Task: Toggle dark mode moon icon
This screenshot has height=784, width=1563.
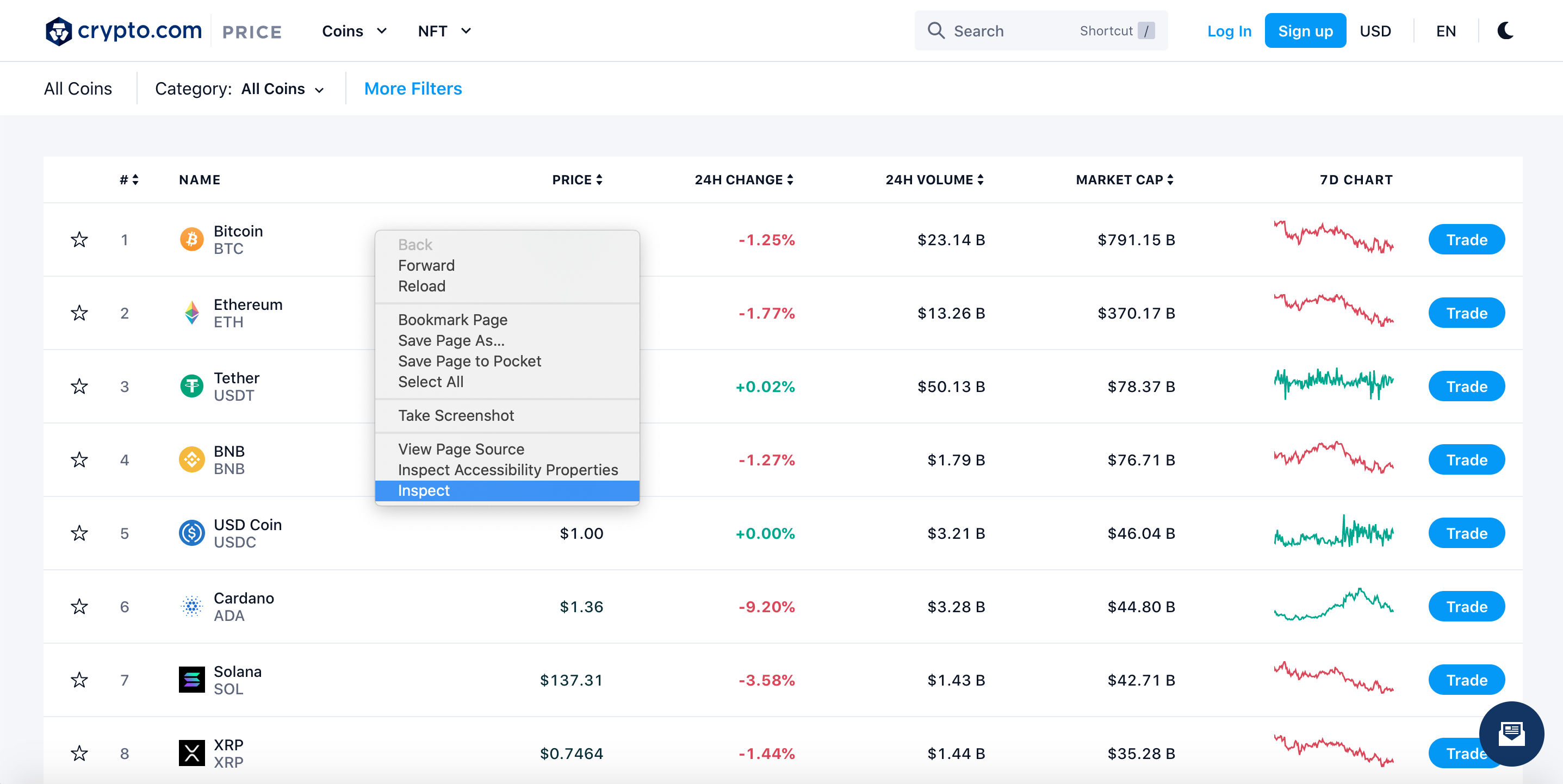Action: [1505, 30]
